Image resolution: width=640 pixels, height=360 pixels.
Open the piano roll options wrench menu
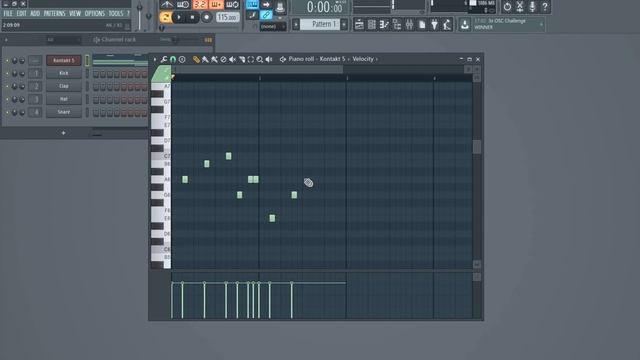click(164, 60)
